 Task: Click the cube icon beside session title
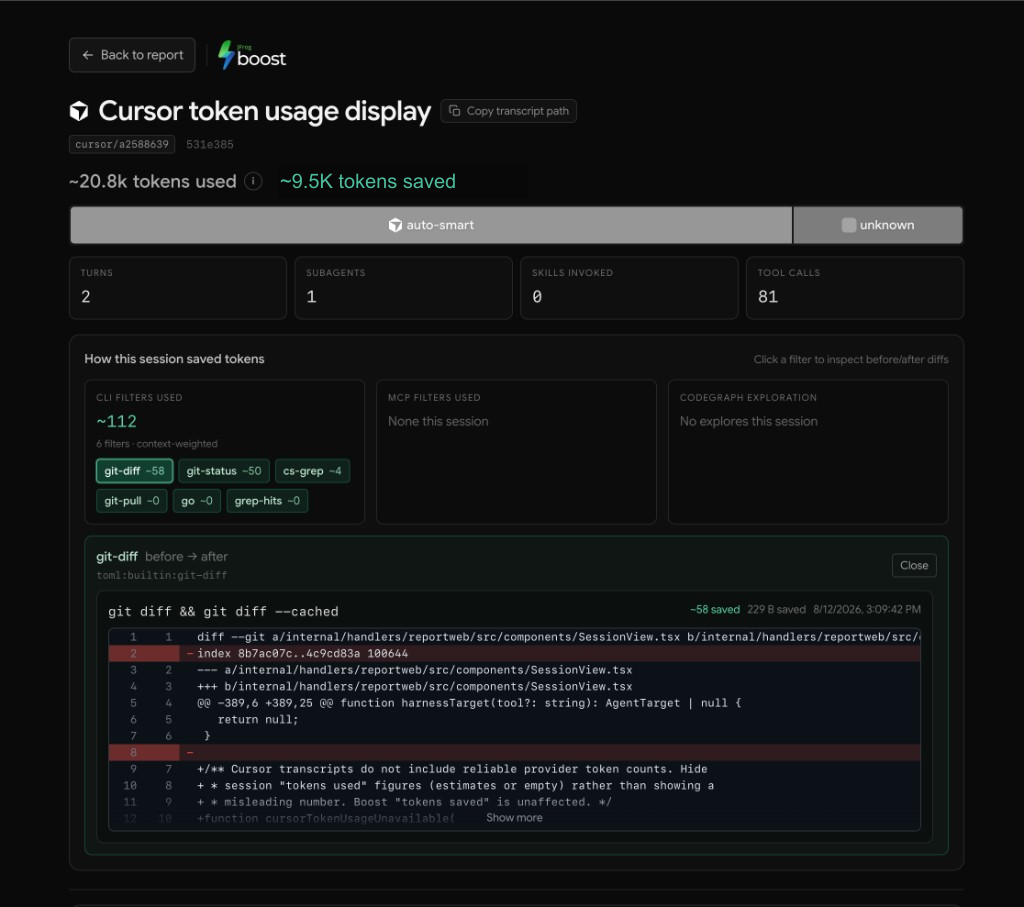(x=79, y=112)
